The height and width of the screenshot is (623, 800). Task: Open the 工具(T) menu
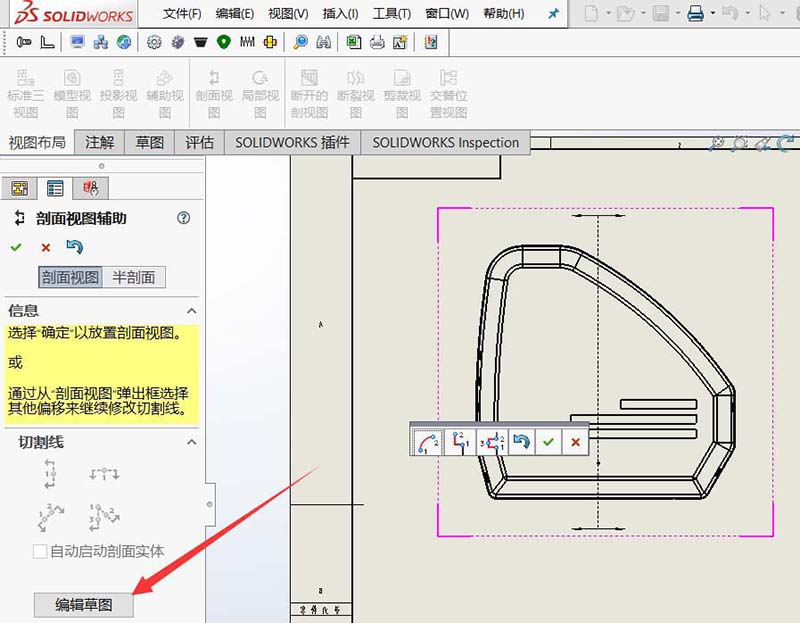point(391,14)
